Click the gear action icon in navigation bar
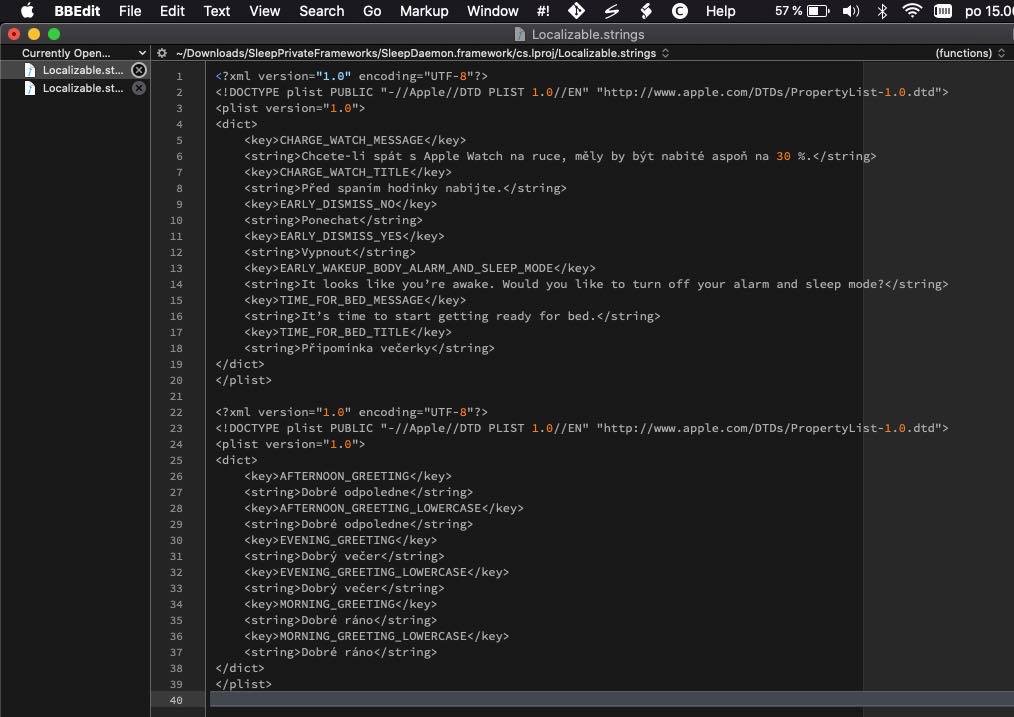1014x717 pixels. (162, 53)
